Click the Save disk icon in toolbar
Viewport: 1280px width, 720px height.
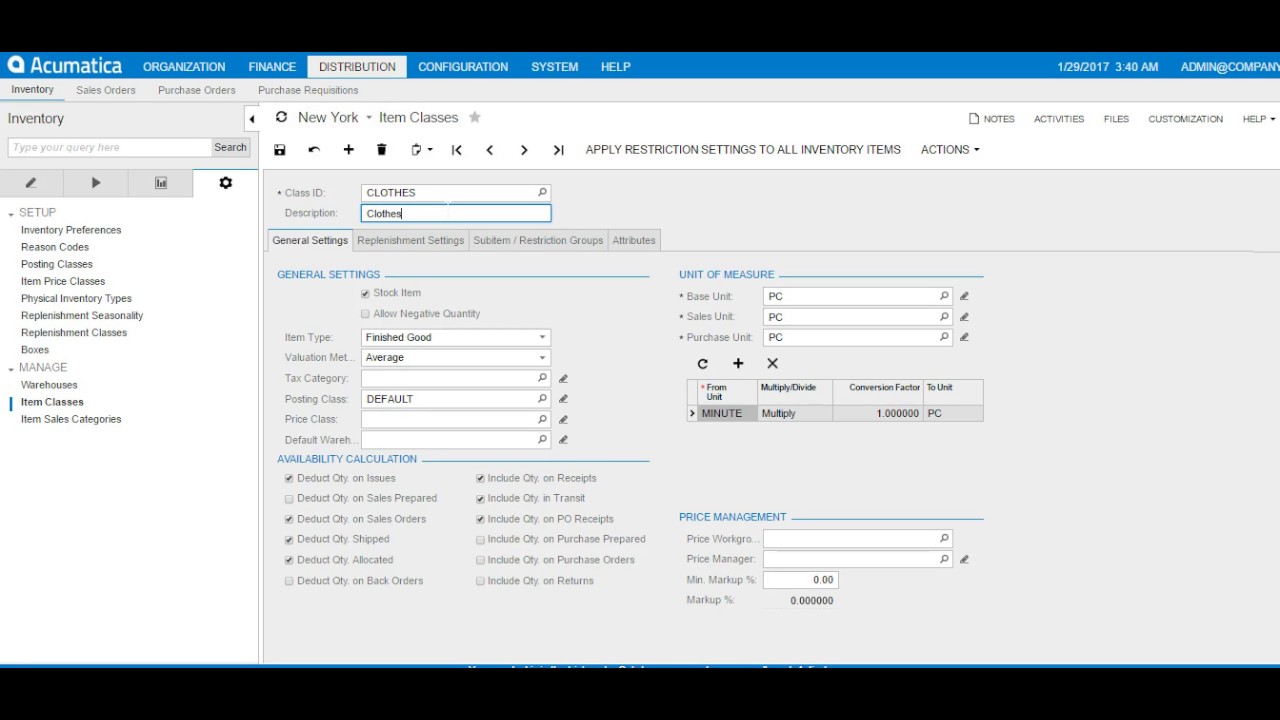coord(280,150)
